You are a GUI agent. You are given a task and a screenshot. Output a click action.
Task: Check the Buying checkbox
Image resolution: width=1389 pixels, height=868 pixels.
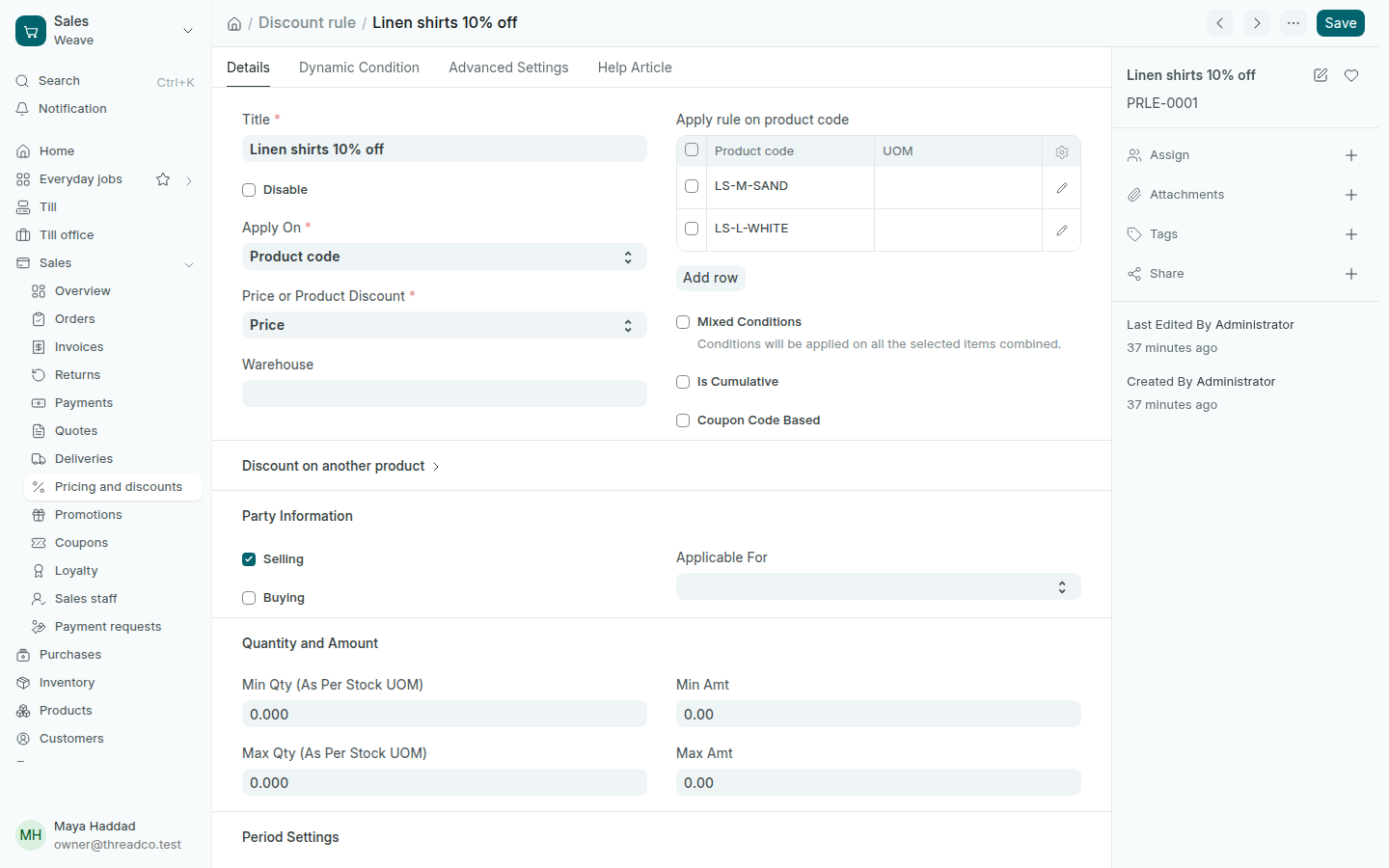point(249,598)
